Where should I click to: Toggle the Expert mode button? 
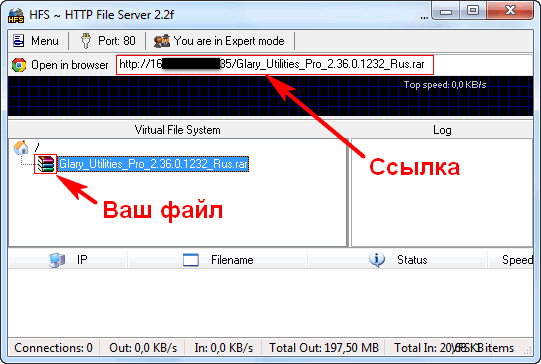[219, 41]
